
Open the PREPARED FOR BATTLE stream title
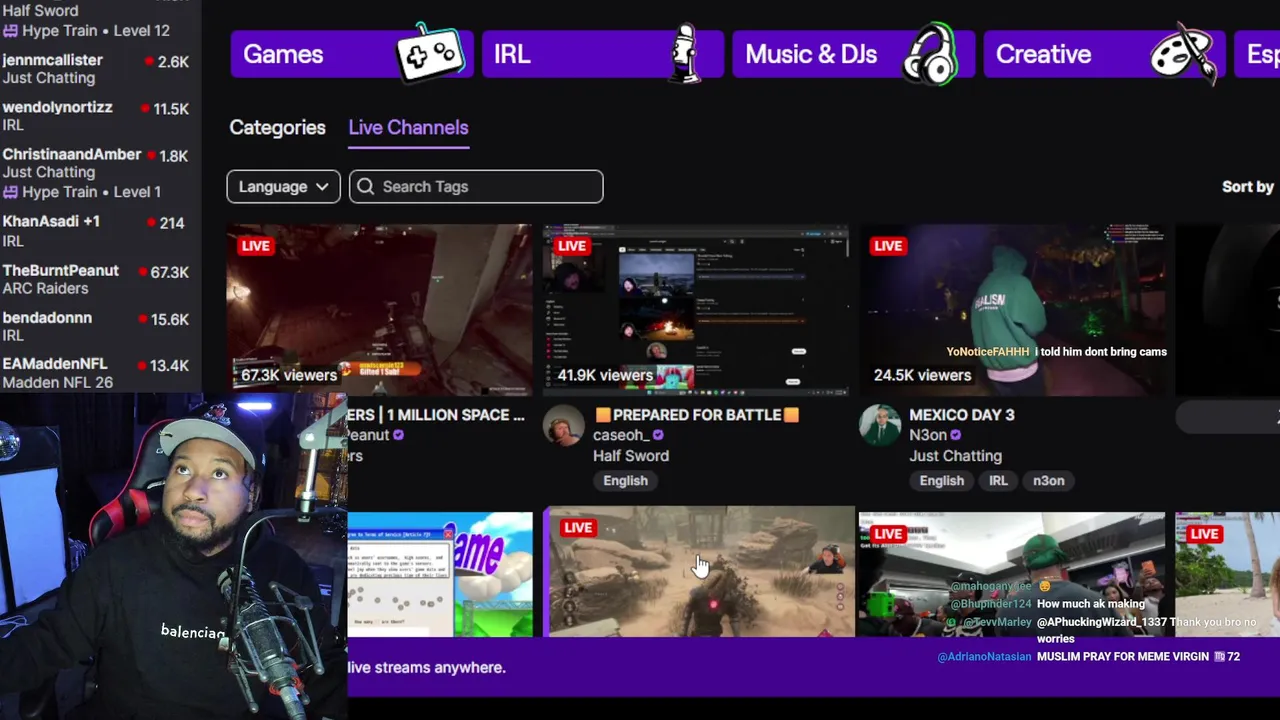[696, 414]
